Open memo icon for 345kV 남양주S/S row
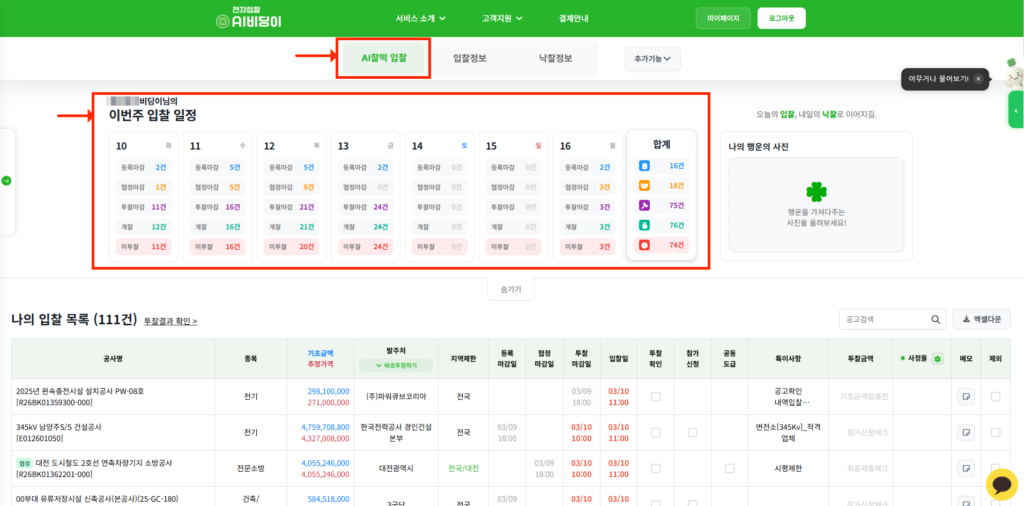 966,433
